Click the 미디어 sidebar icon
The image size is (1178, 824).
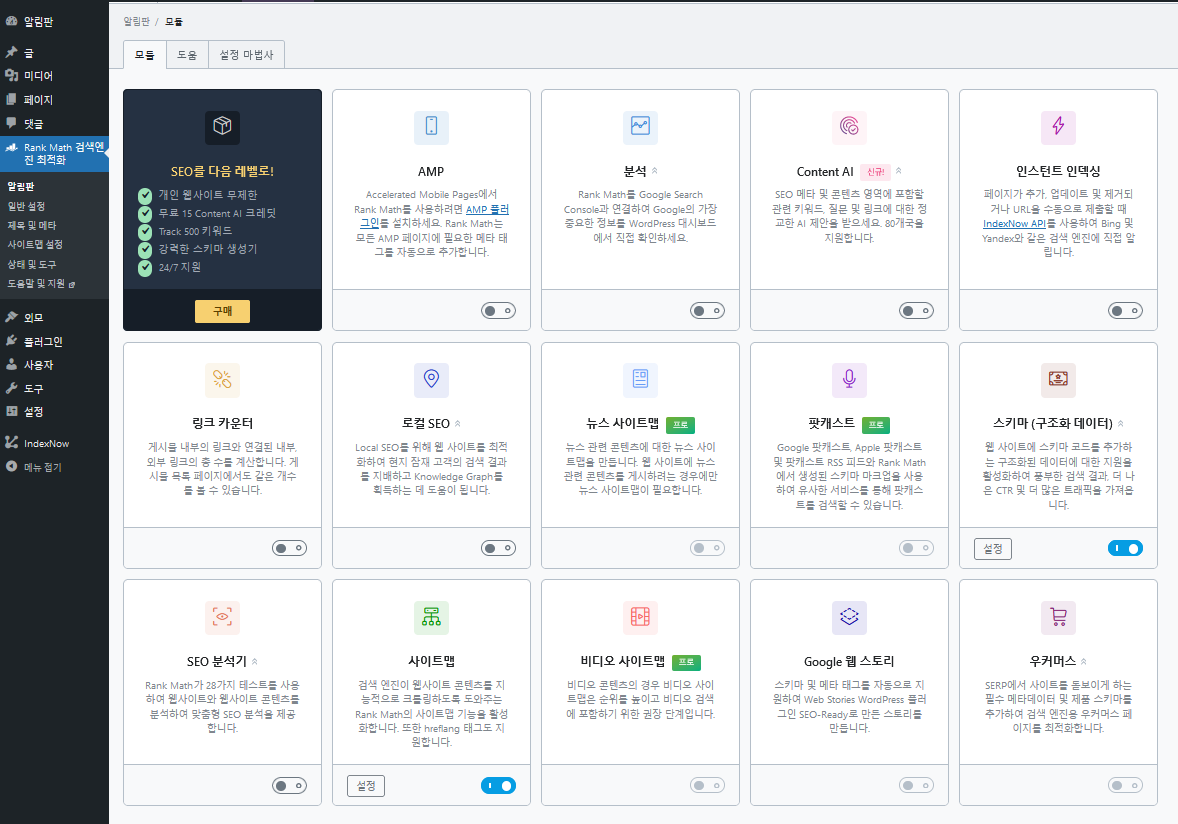(12, 75)
